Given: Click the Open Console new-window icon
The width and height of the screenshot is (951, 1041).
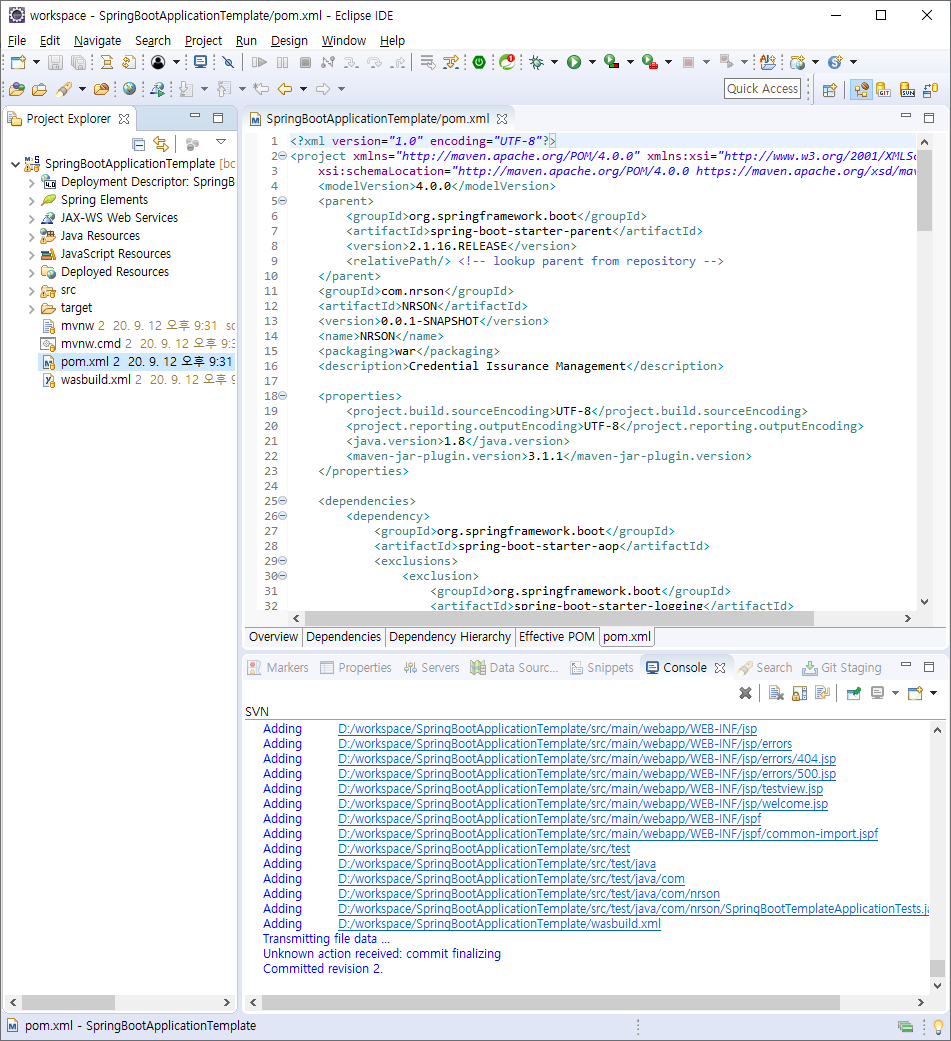Looking at the screenshot, I should (915, 693).
